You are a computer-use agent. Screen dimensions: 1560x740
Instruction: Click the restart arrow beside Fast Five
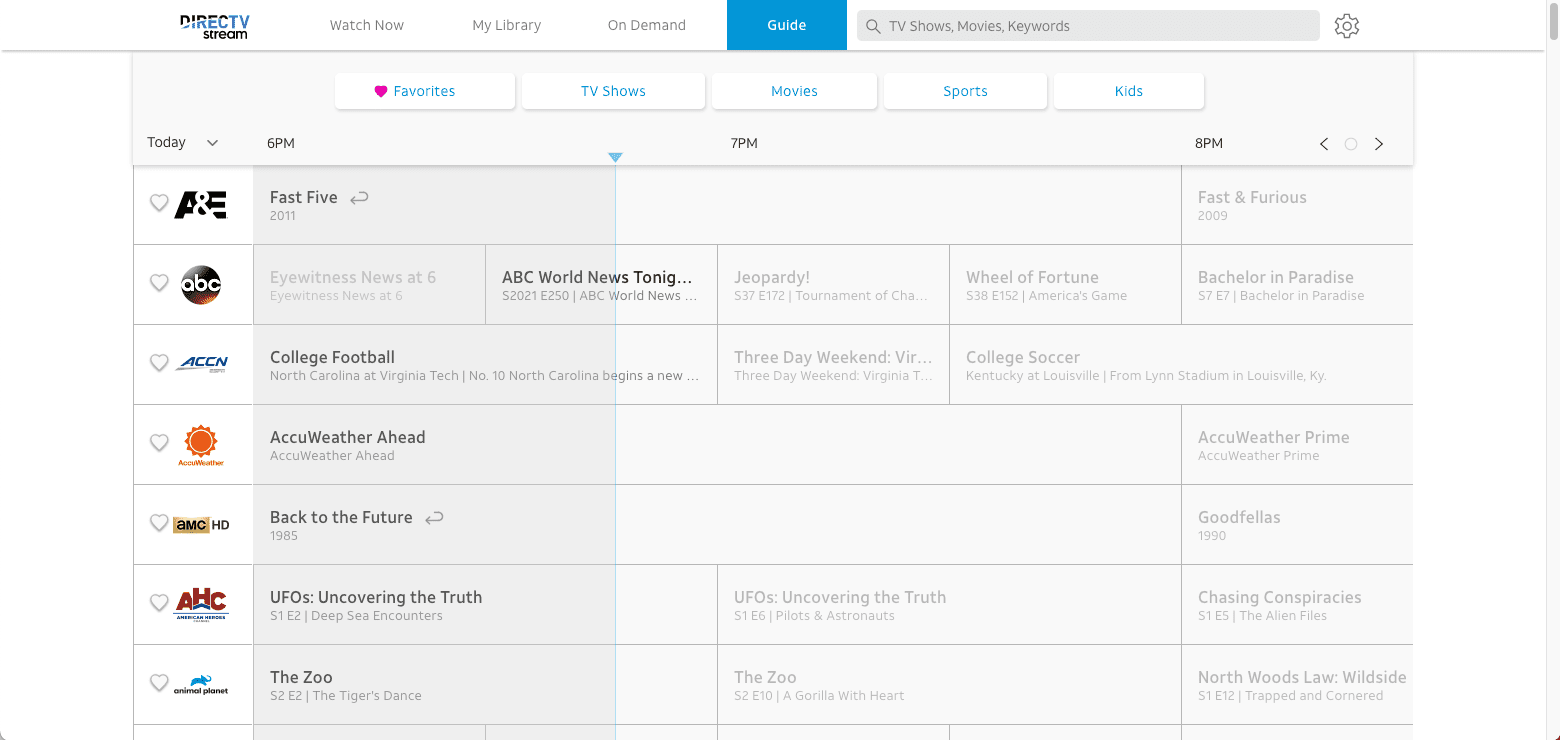point(359,198)
